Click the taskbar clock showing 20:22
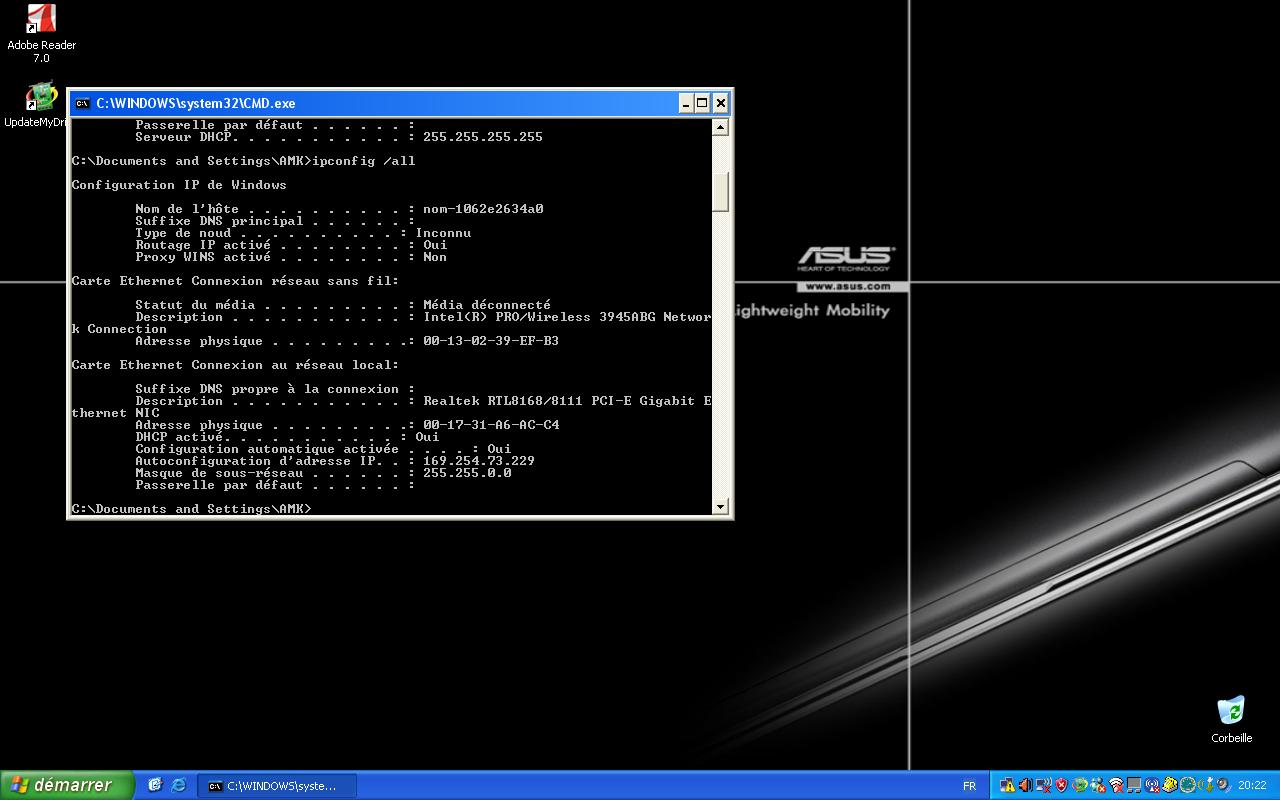The height and width of the screenshot is (800, 1280). click(1252, 786)
